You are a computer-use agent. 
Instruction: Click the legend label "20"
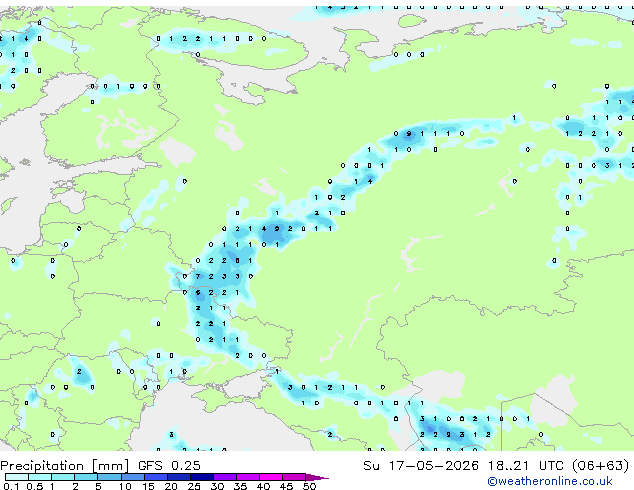tap(171, 486)
